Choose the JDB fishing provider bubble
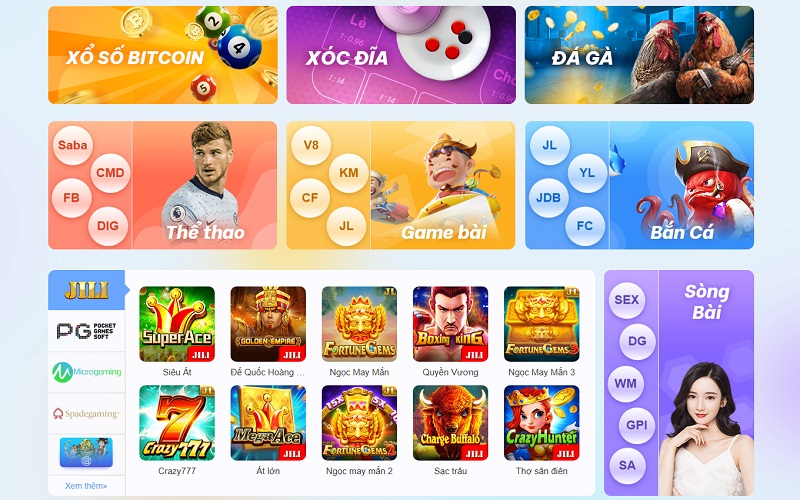Viewport: 800px width, 500px height. pyautogui.click(x=548, y=198)
